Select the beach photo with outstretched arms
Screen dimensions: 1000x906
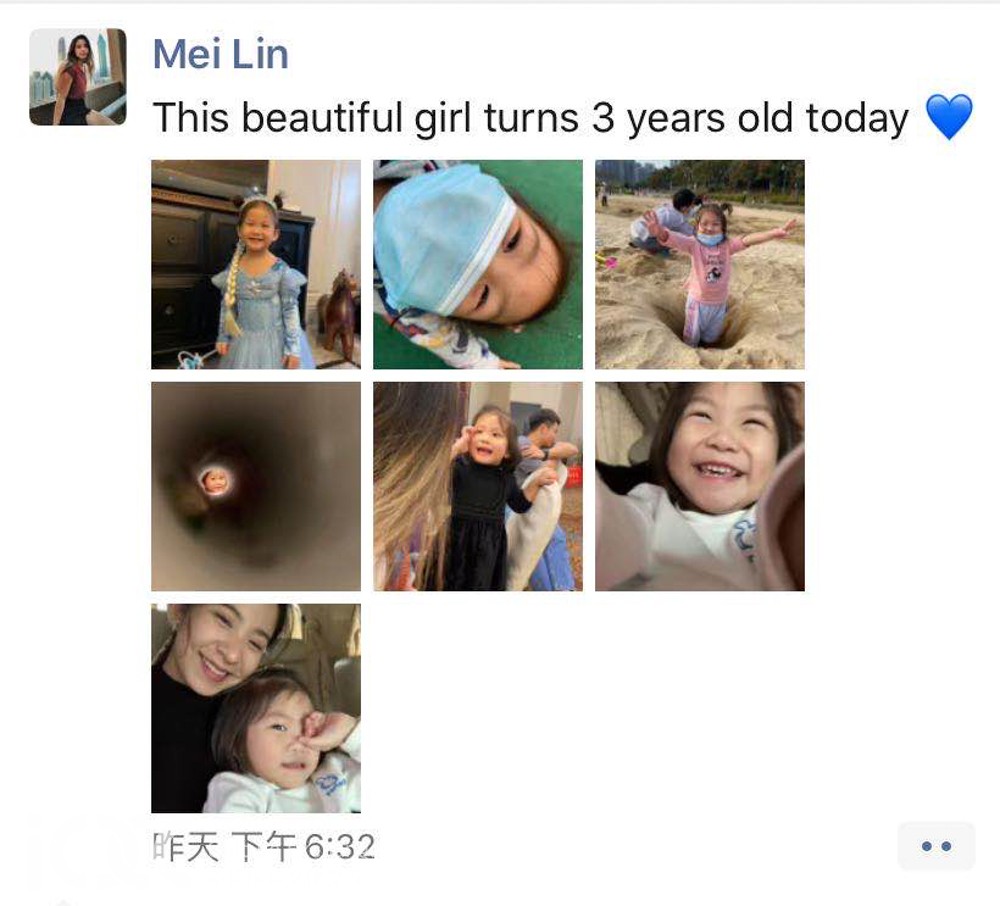click(700, 264)
